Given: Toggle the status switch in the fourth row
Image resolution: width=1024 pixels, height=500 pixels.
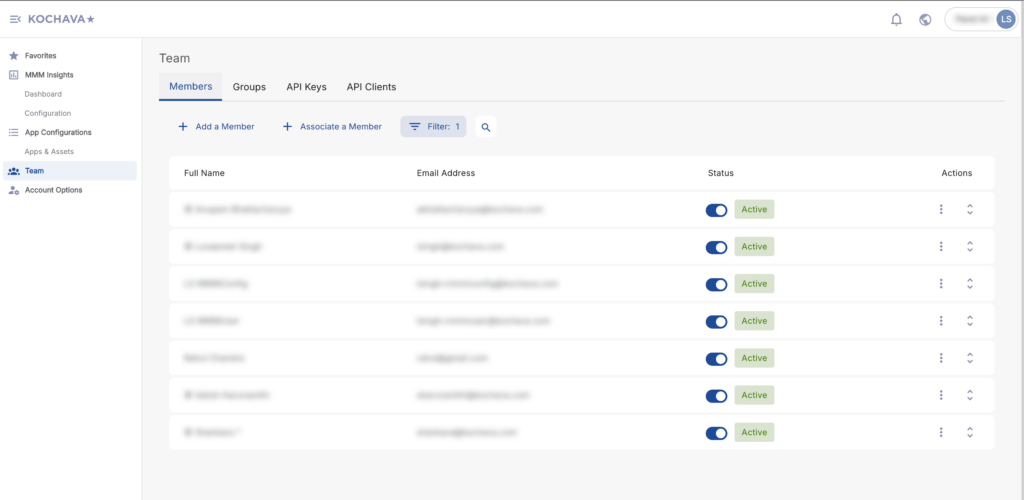Looking at the screenshot, I should click(x=716, y=321).
